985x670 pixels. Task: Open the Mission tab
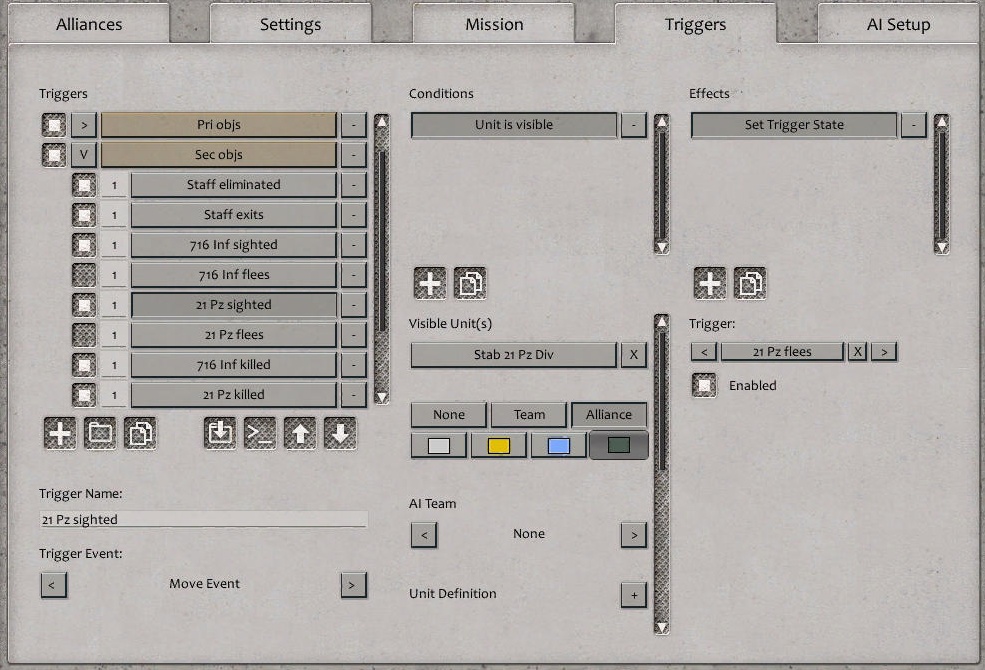click(x=494, y=23)
